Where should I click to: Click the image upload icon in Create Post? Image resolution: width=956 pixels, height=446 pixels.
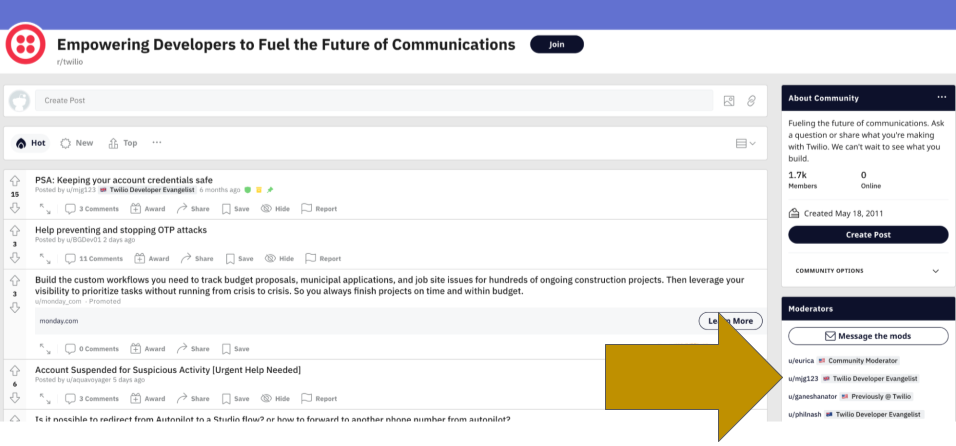tap(729, 101)
